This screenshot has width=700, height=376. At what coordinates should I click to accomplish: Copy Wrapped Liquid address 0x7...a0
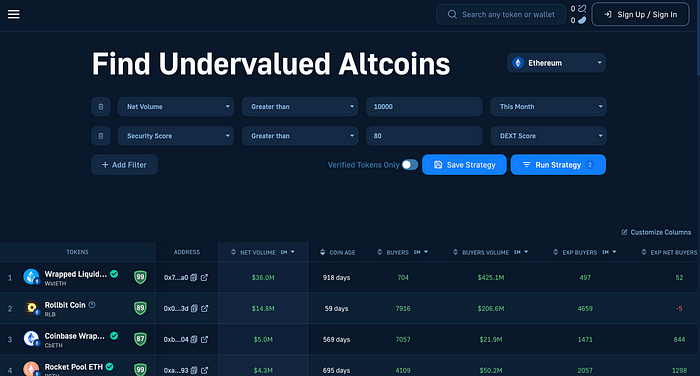(194, 277)
